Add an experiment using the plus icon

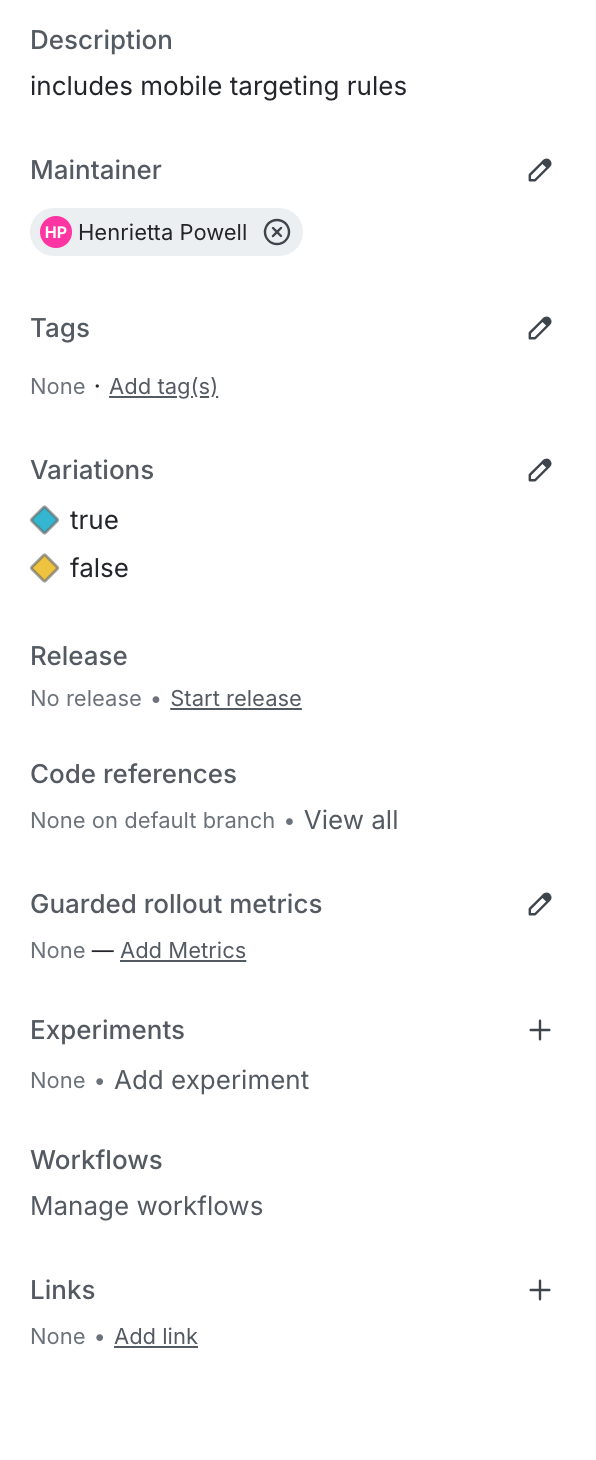(x=540, y=1029)
